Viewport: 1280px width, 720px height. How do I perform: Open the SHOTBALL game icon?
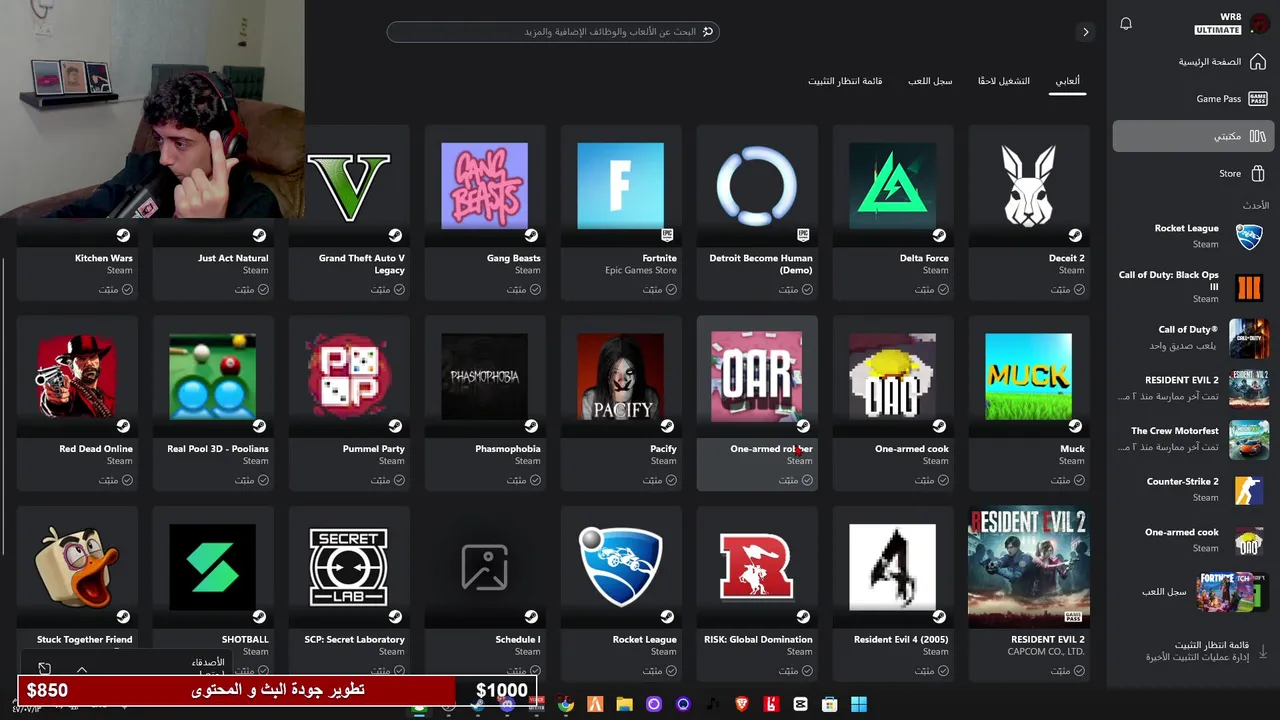(212, 567)
